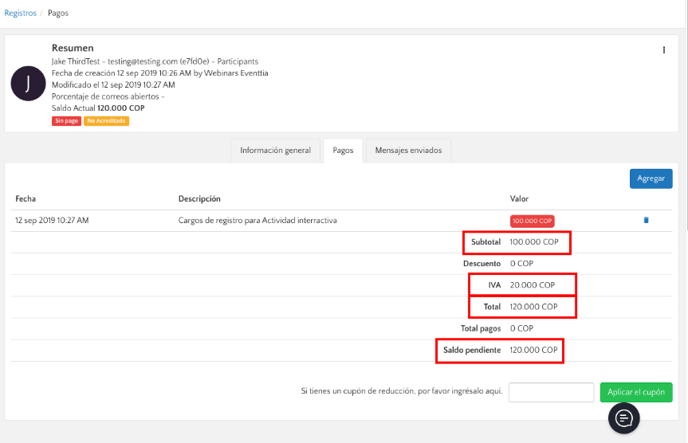Click the red 100.000 COP value badge

pos(532,221)
